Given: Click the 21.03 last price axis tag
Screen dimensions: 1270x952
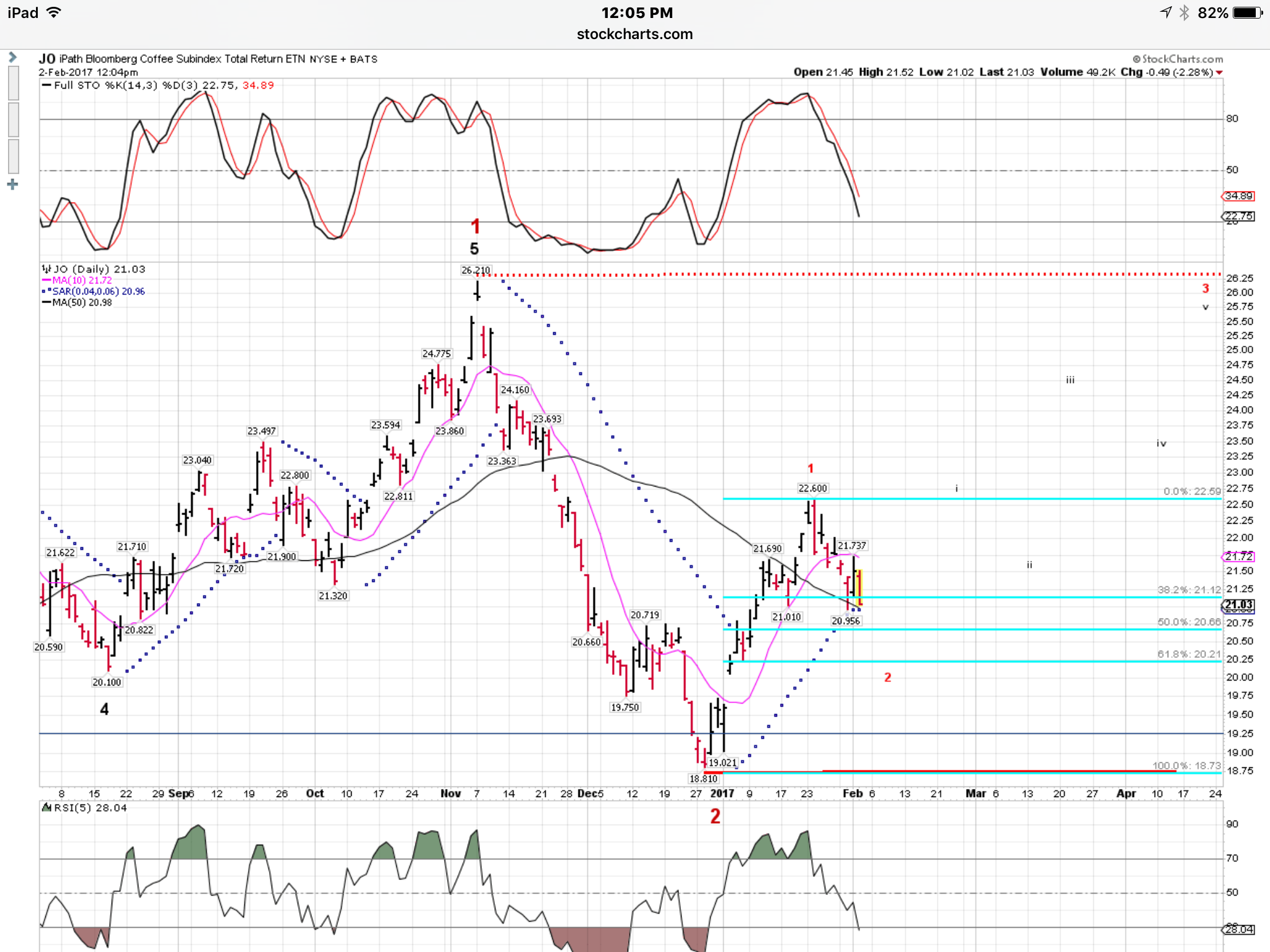Looking at the screenshot, I should tap(1238, 604).
